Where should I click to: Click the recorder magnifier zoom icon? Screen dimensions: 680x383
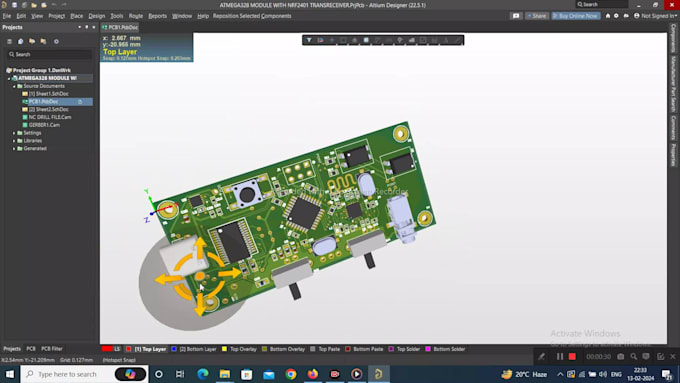pos(634,357)
